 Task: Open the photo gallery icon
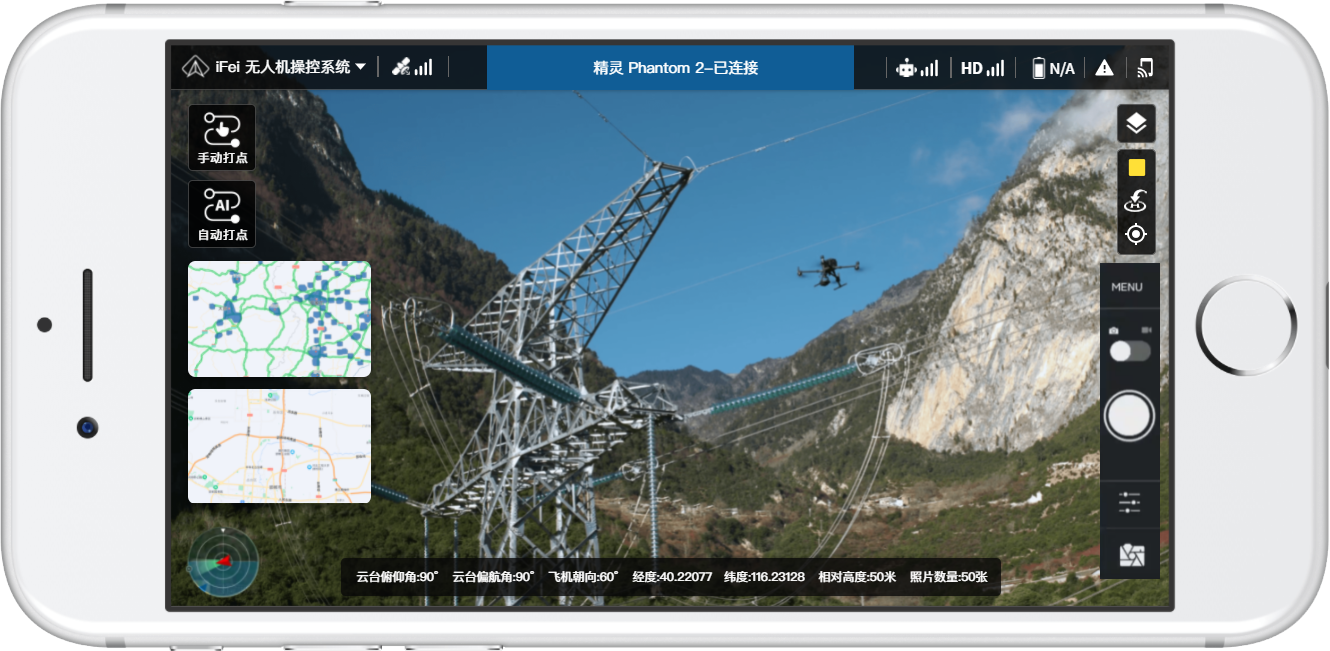(x=1132, y=556)
